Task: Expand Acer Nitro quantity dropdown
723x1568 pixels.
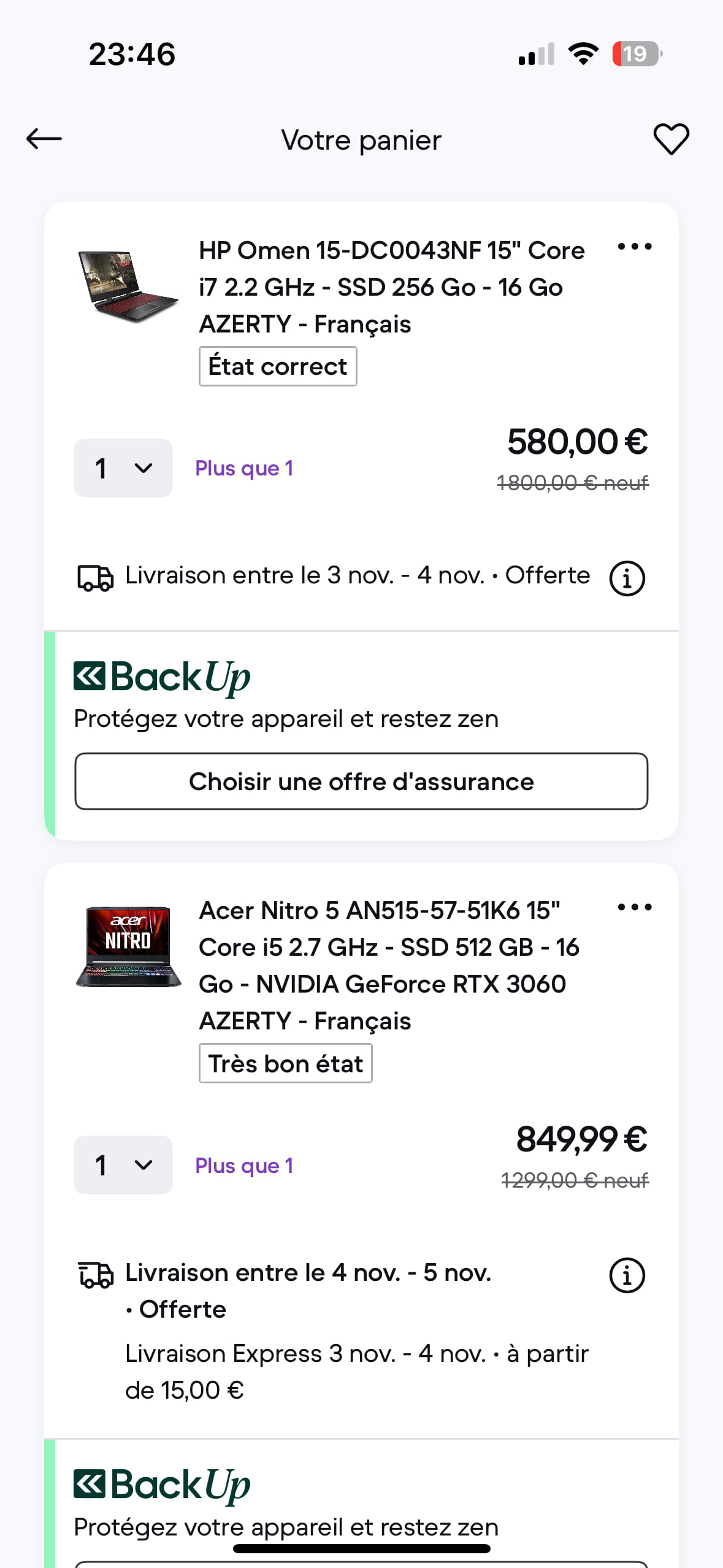Action: click(x=123, y=1166)
